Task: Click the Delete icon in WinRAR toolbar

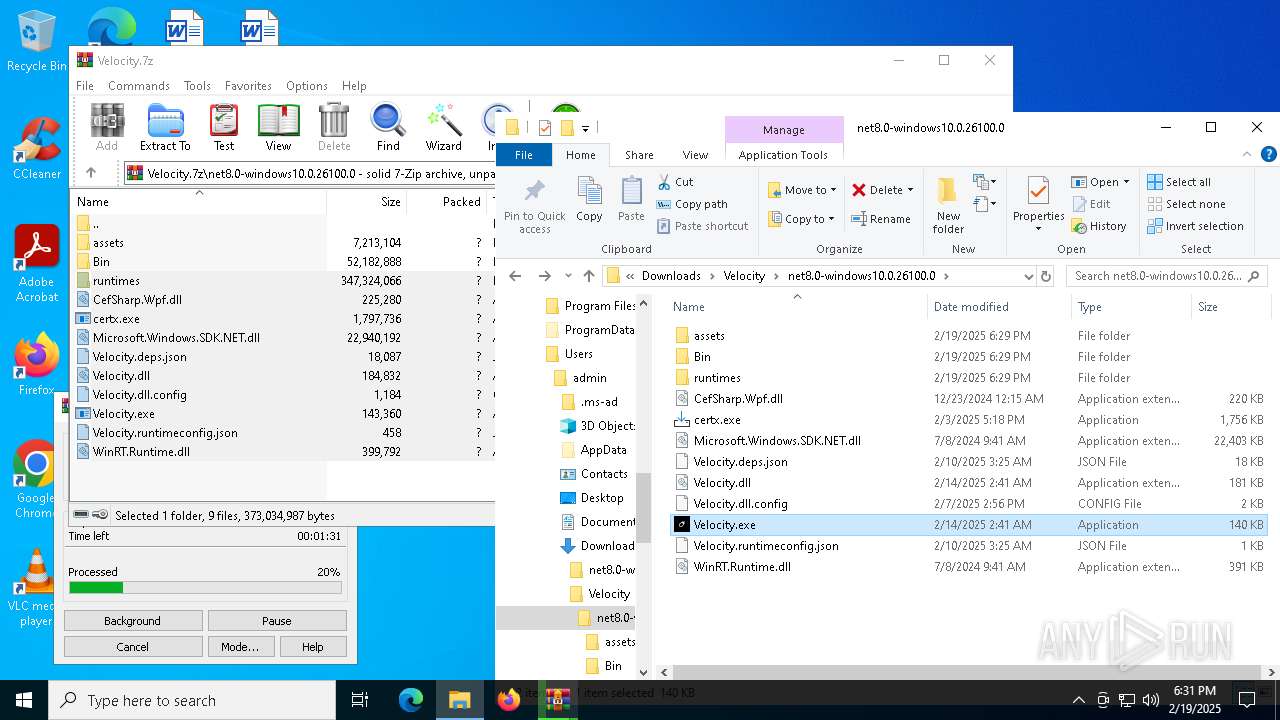Action: pos(334,127)
